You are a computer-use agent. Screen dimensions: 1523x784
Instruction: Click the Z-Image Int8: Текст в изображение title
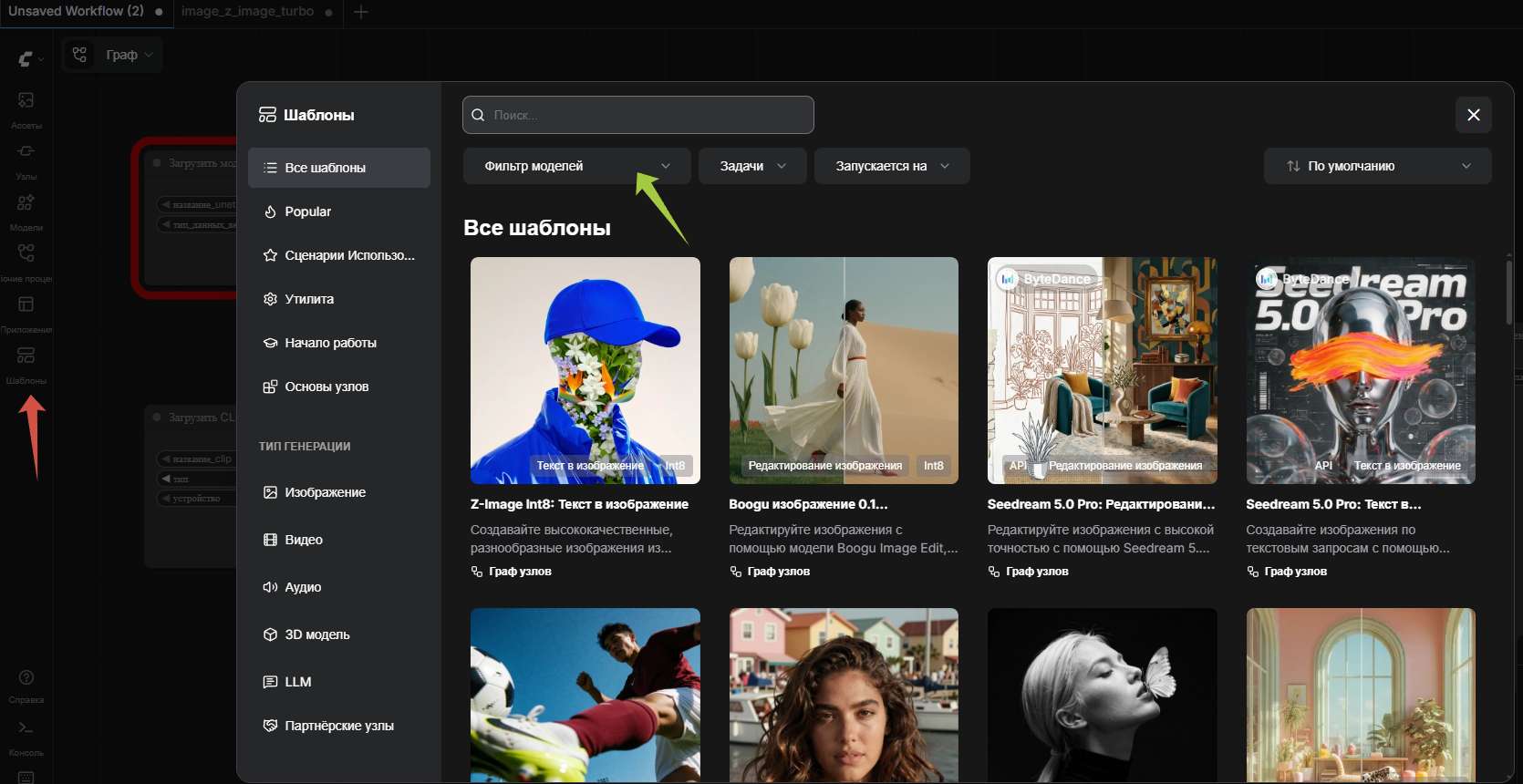click(580, 504)
